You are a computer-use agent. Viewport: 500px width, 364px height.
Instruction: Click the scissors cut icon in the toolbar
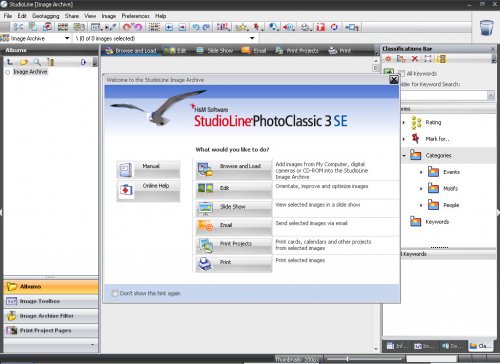click(x=18, y=27)
